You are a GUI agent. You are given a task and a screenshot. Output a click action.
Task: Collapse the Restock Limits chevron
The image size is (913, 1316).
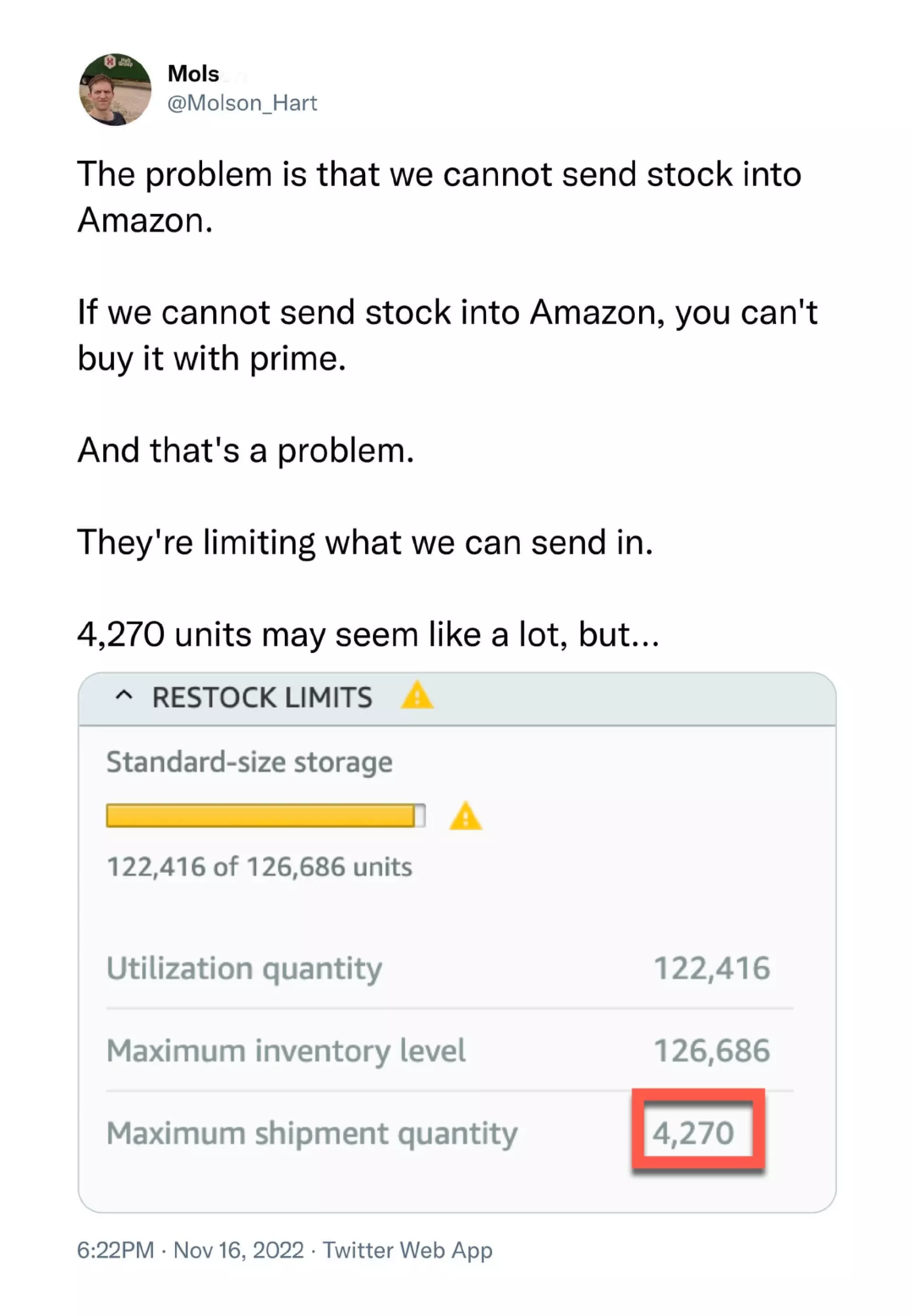coord(124,696)
